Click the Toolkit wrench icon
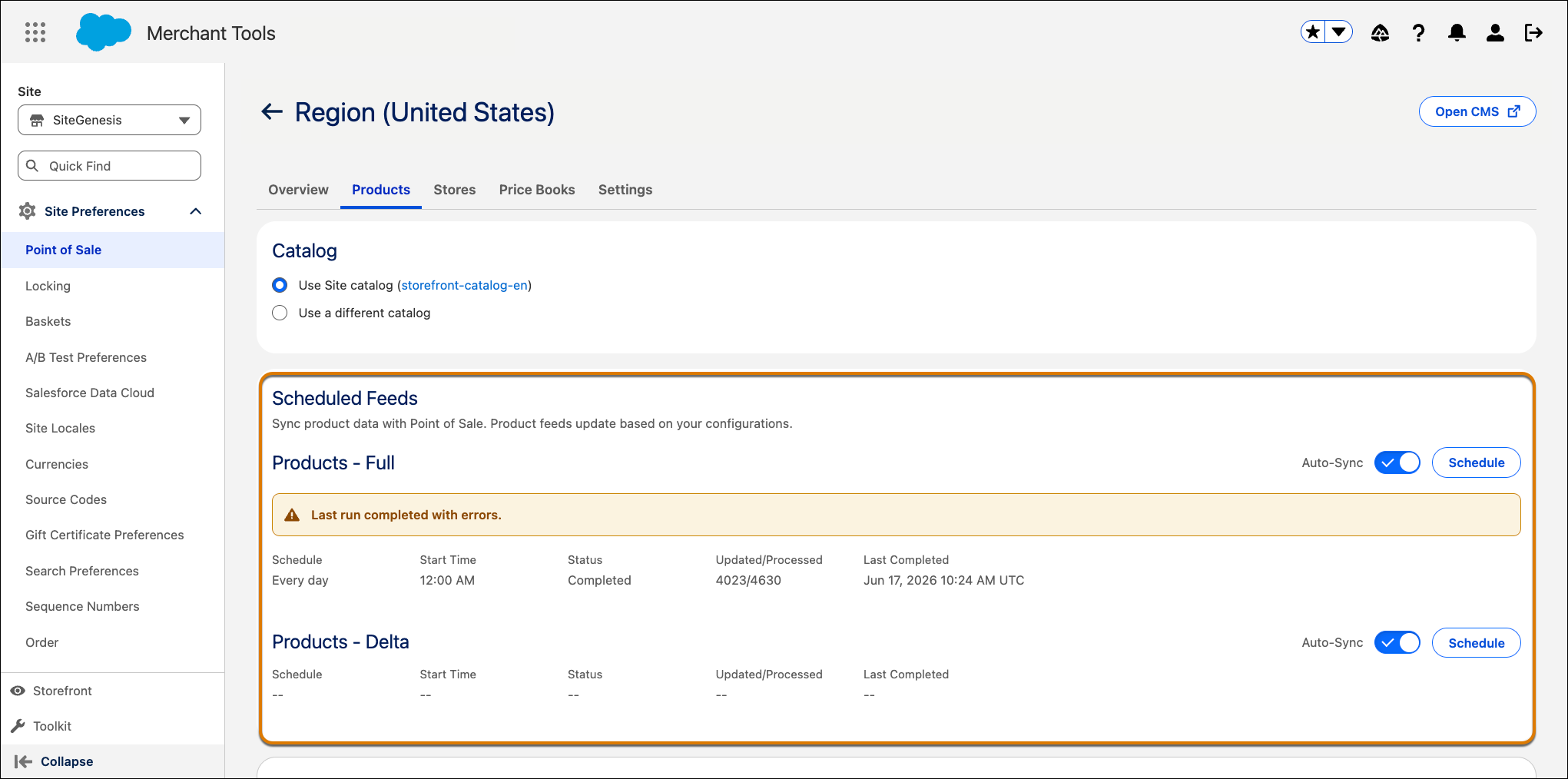Viewport: 1568px width, 779px height. coord(18,726)
